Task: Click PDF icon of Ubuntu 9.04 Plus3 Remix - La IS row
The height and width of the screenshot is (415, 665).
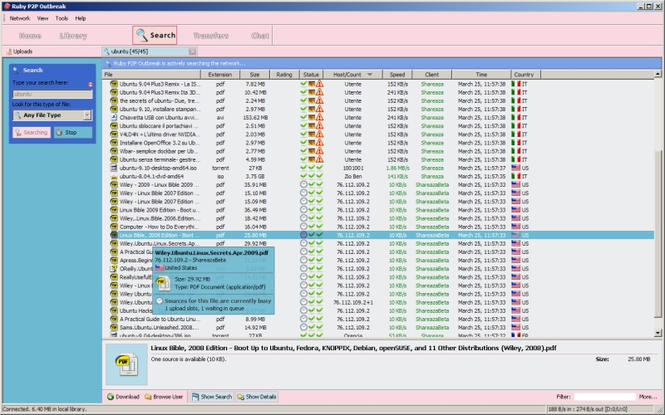Action: [114, 84]
